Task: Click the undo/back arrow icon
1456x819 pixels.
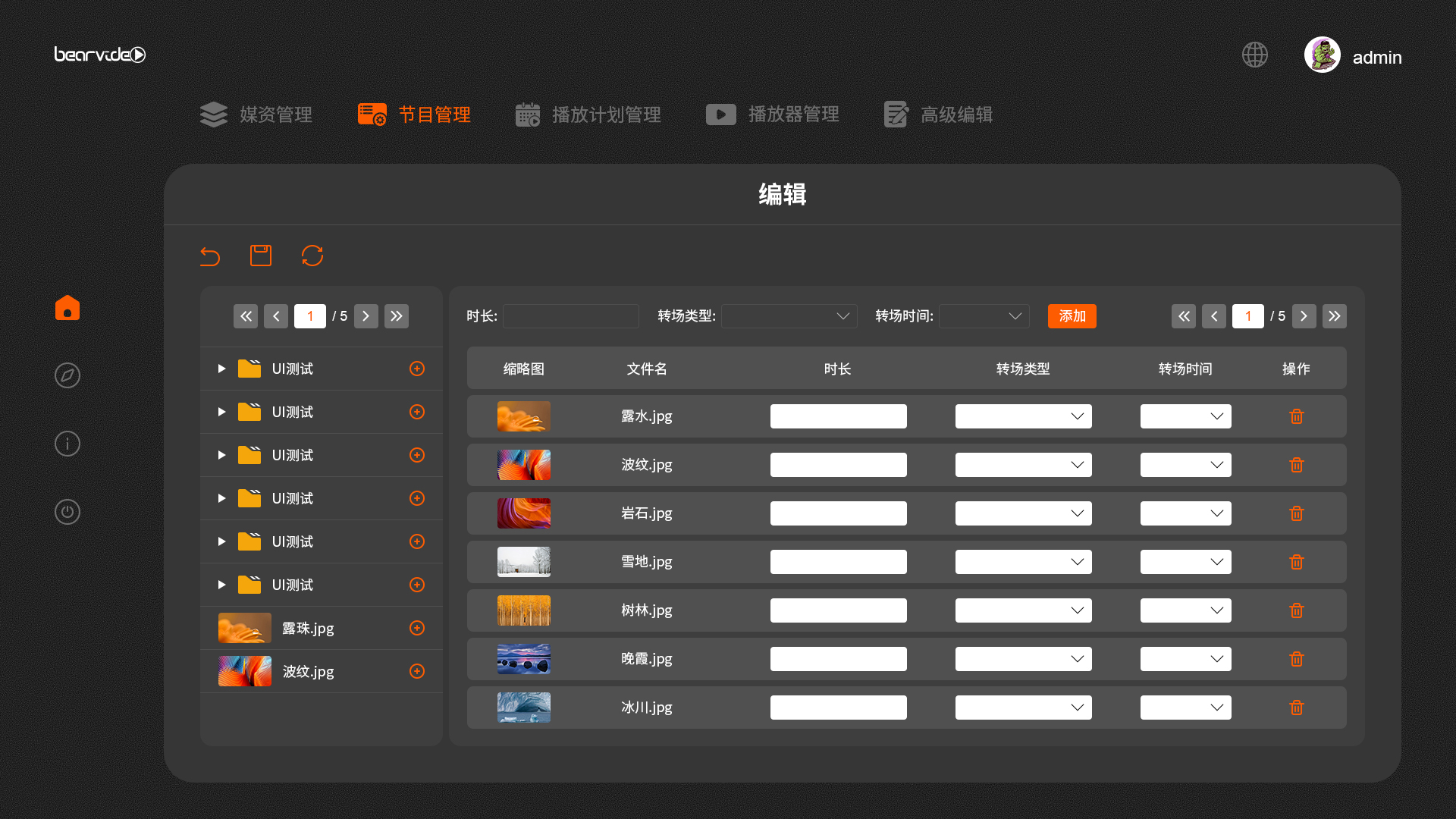Action: 210,256
